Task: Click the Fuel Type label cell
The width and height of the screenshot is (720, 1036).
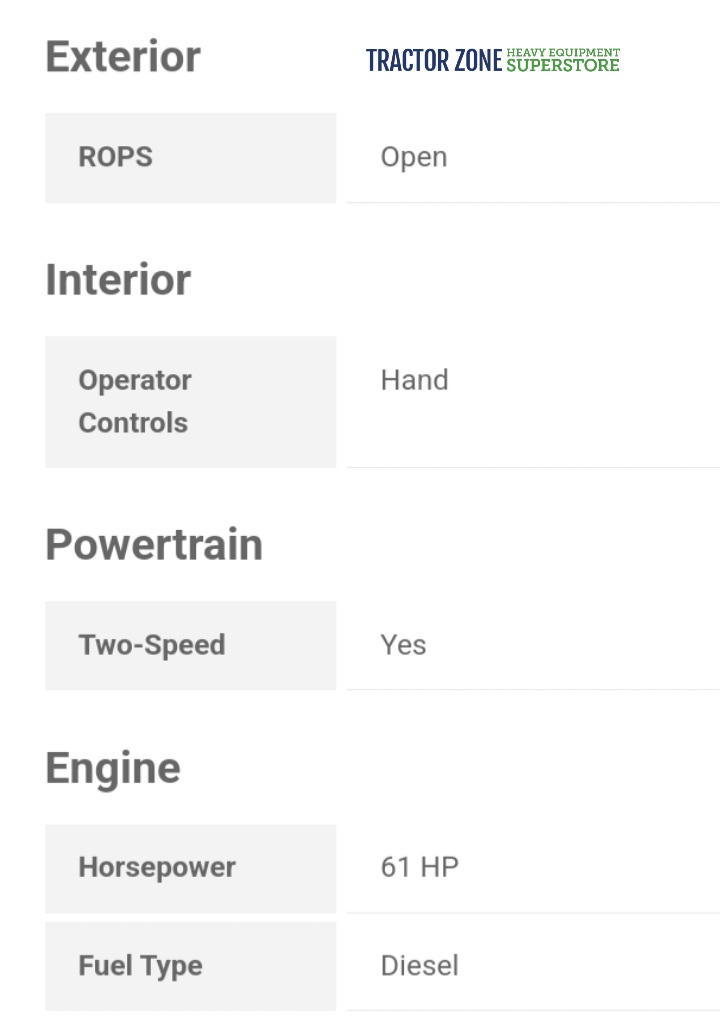Action: [190, 966]
